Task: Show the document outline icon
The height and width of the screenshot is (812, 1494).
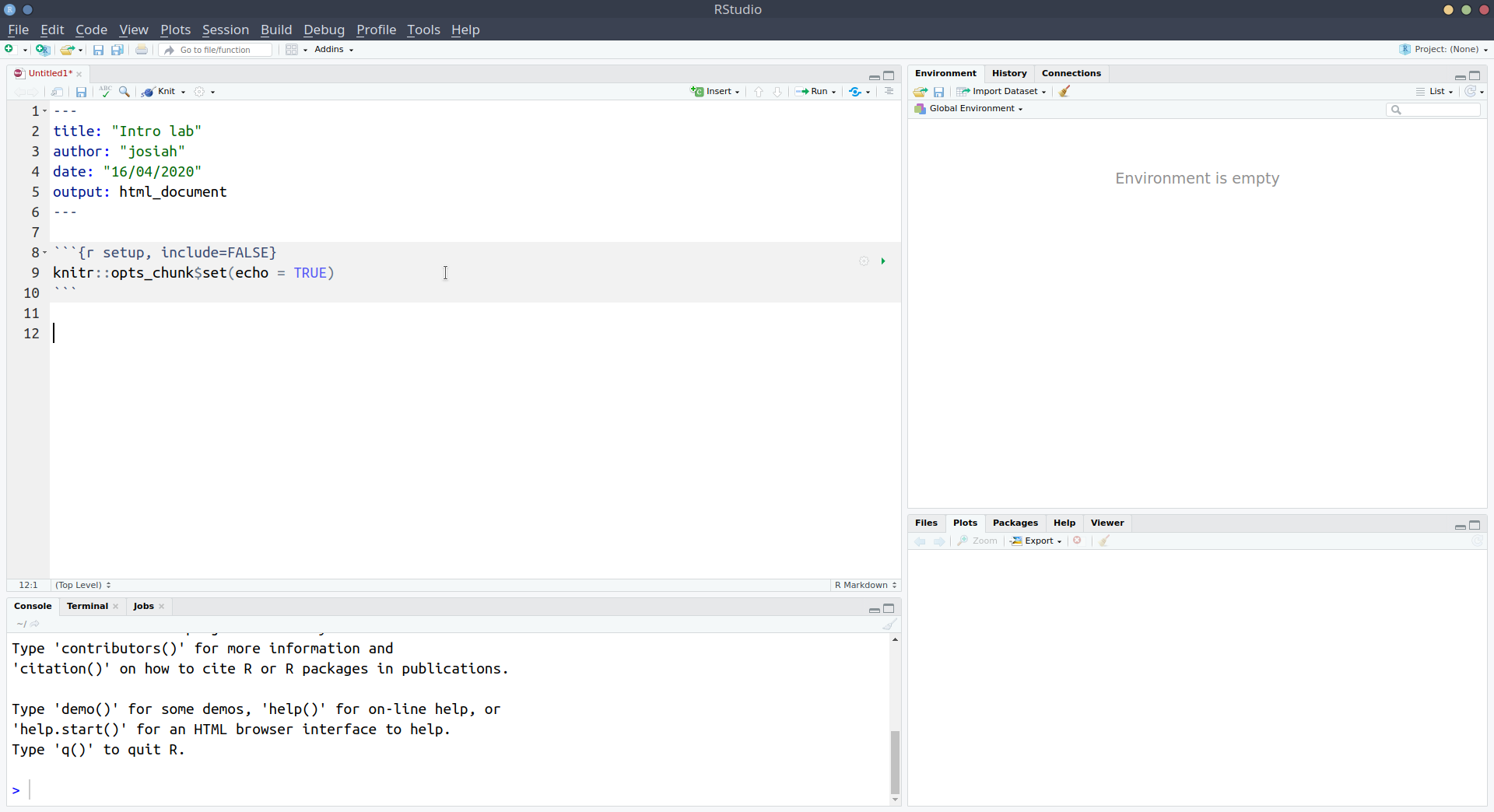Action: pos(889,92)
